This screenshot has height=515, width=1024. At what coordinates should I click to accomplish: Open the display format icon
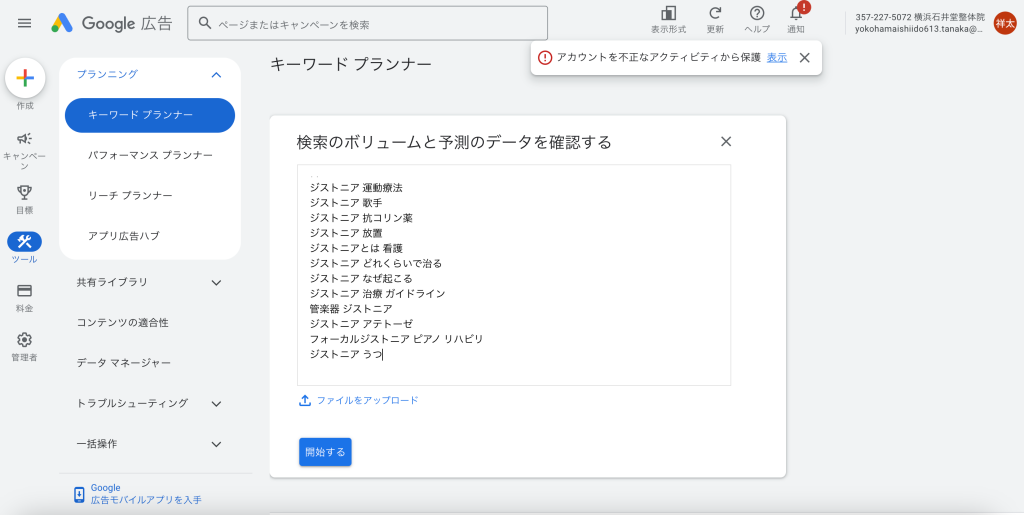click(x=668, y=14)
